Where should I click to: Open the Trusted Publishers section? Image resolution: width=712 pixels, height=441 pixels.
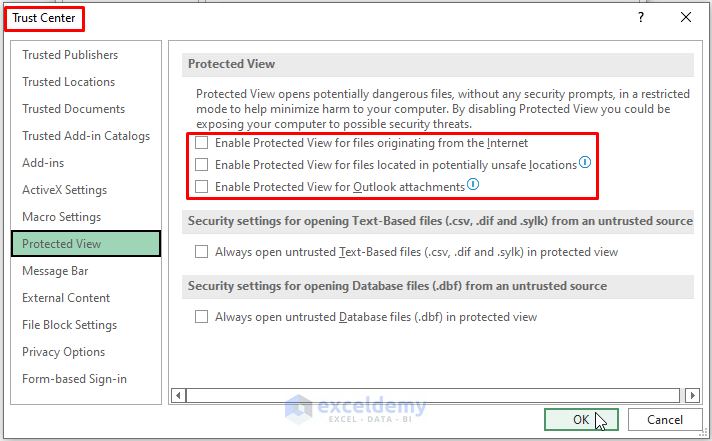pyautogui.click(x=70, y=55)
